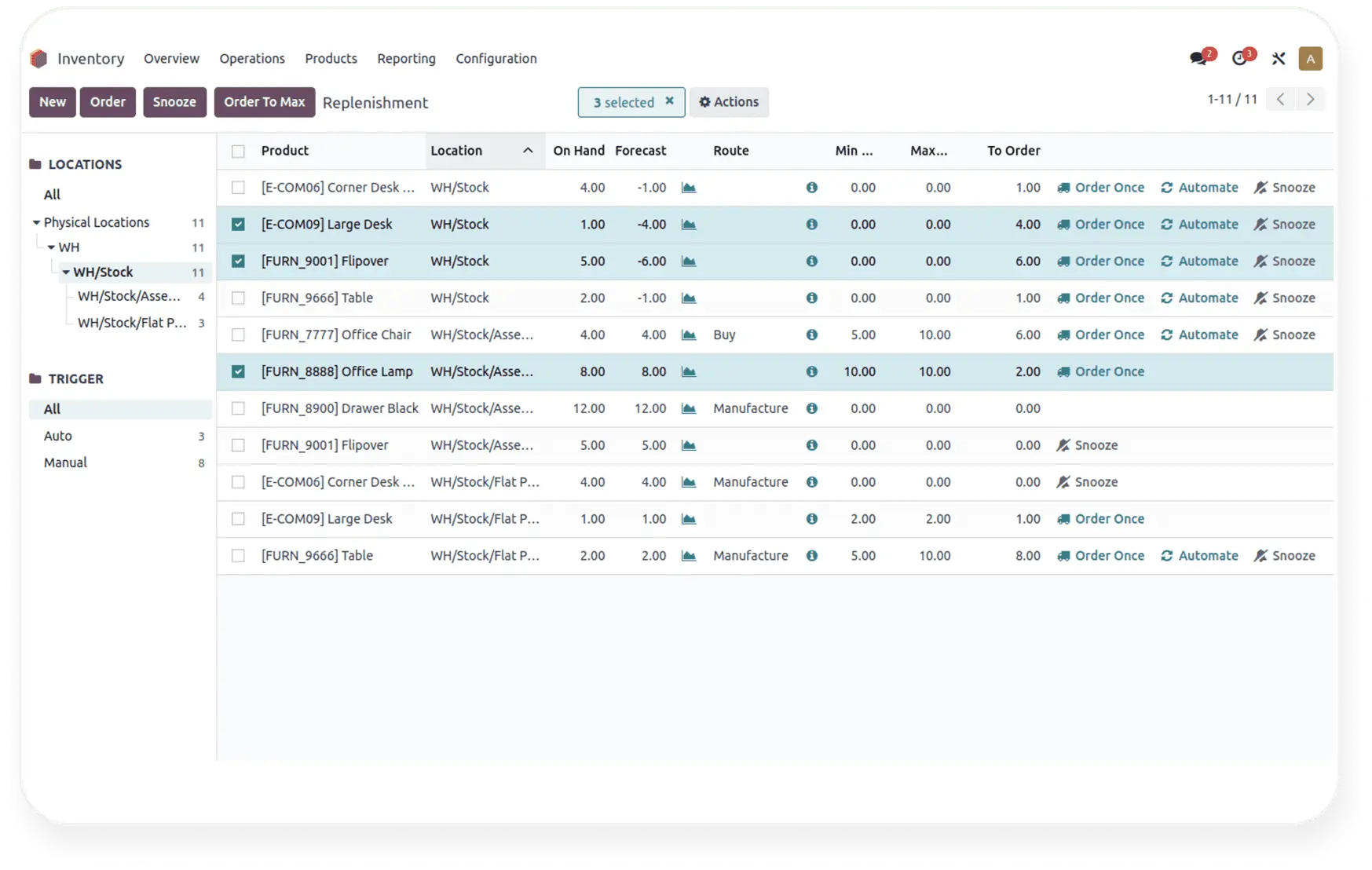Click forecast graph icon for Drawer Black
This screenshot has height=870, width=1372.
[689, 408]
